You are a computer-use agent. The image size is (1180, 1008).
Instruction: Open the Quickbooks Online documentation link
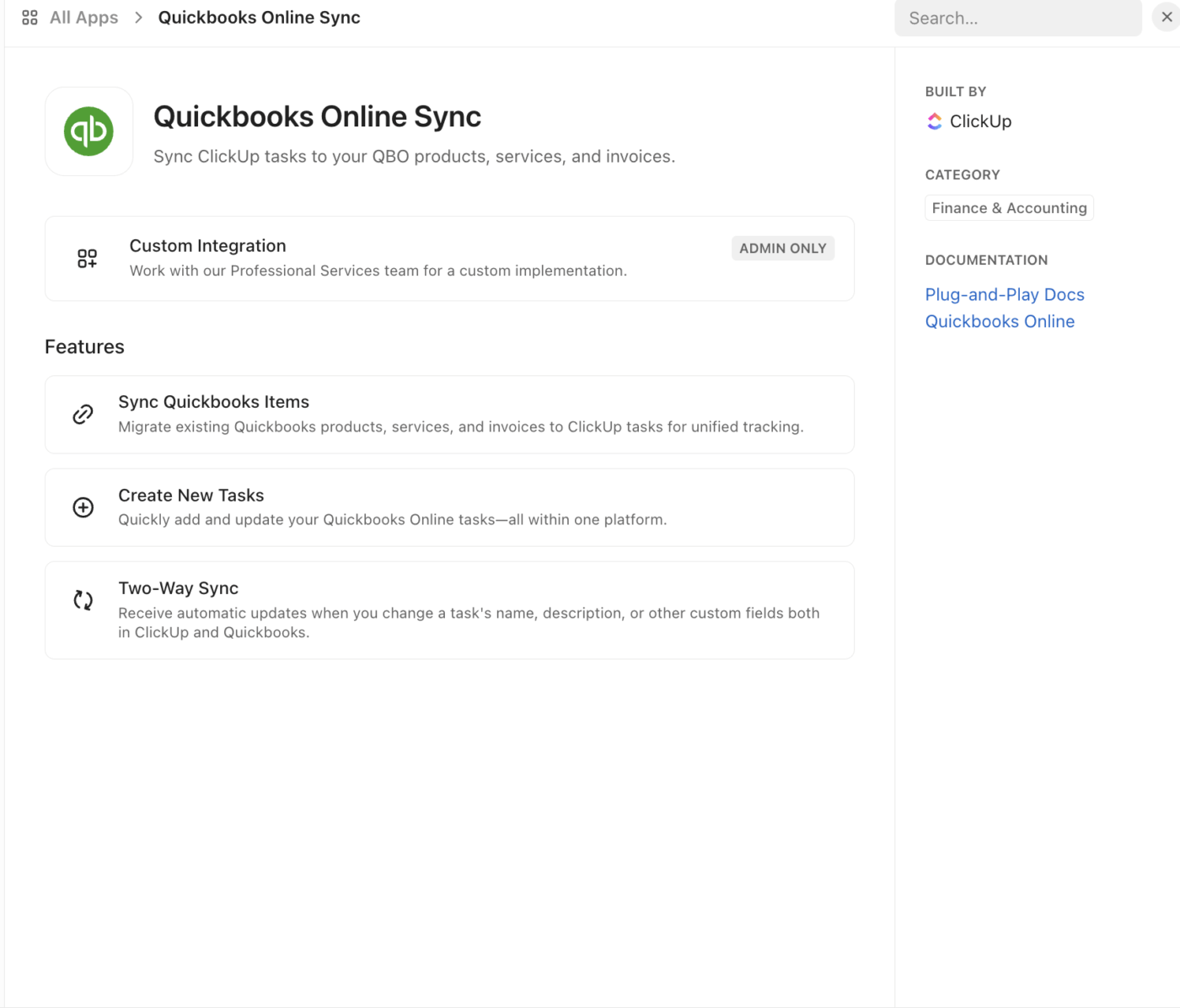(x=1000, y=321)
